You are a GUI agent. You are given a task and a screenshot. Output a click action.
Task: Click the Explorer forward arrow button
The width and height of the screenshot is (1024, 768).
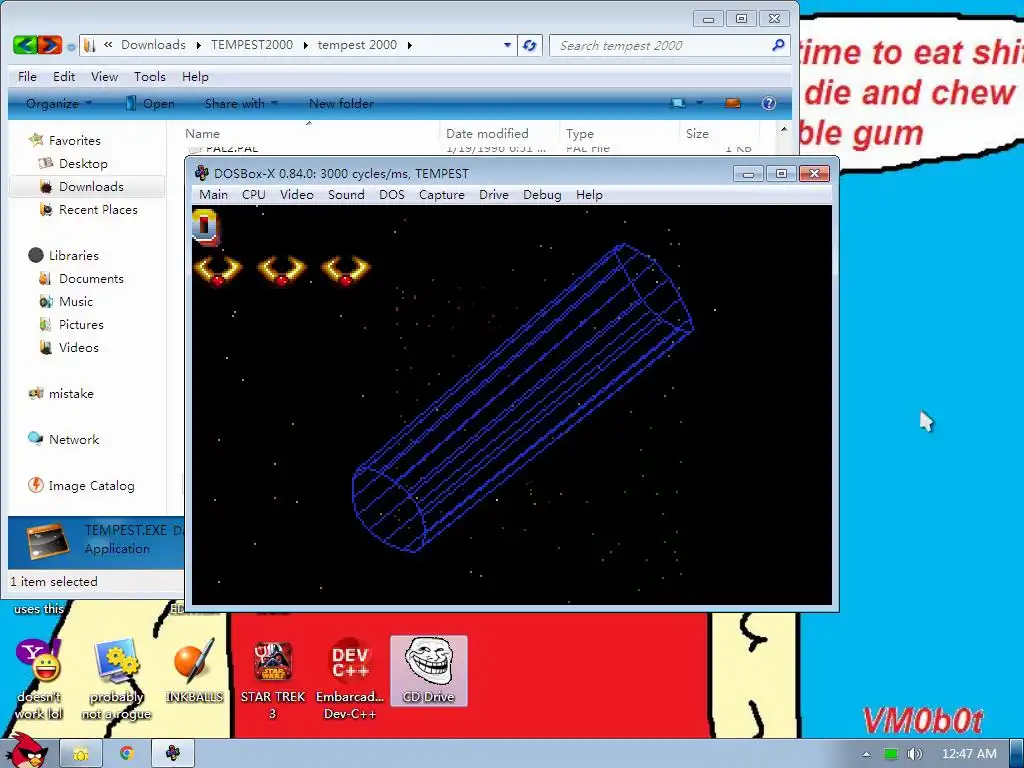click(50, 45)
